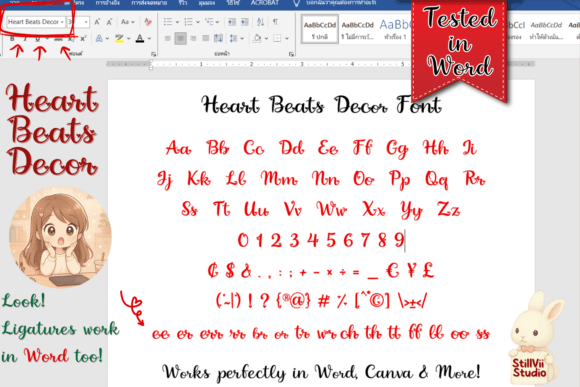The image size is (580, 387).
Task: Toggle Superscript formatting
Action: tap(83, 38)
